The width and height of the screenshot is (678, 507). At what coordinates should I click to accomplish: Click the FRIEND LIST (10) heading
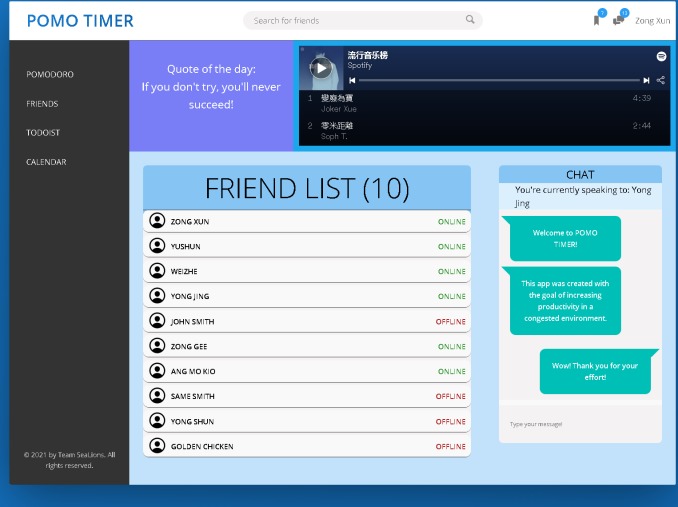click(x=307, y=188)
